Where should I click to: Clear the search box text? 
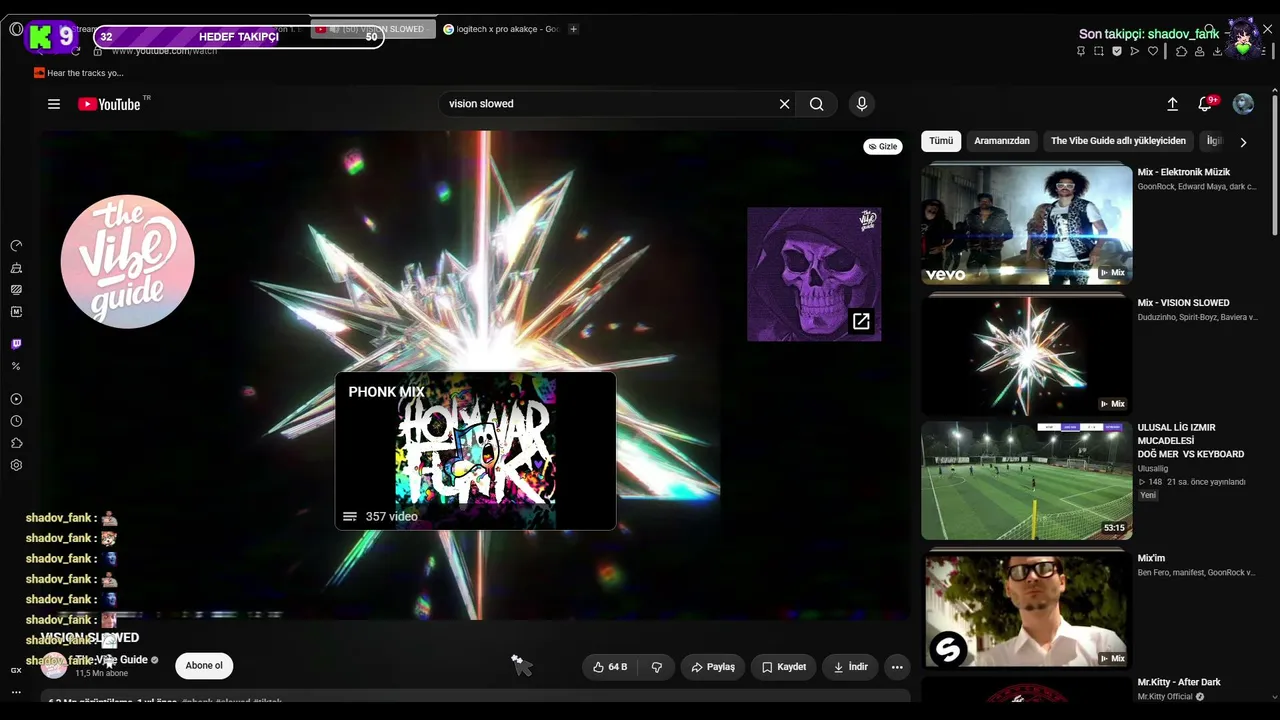(x=785, y=104)
